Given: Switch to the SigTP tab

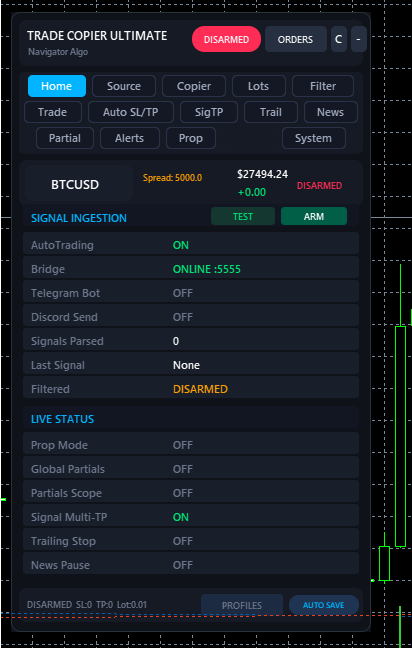Looking at the screenshot, I should [x=209, y=112].
